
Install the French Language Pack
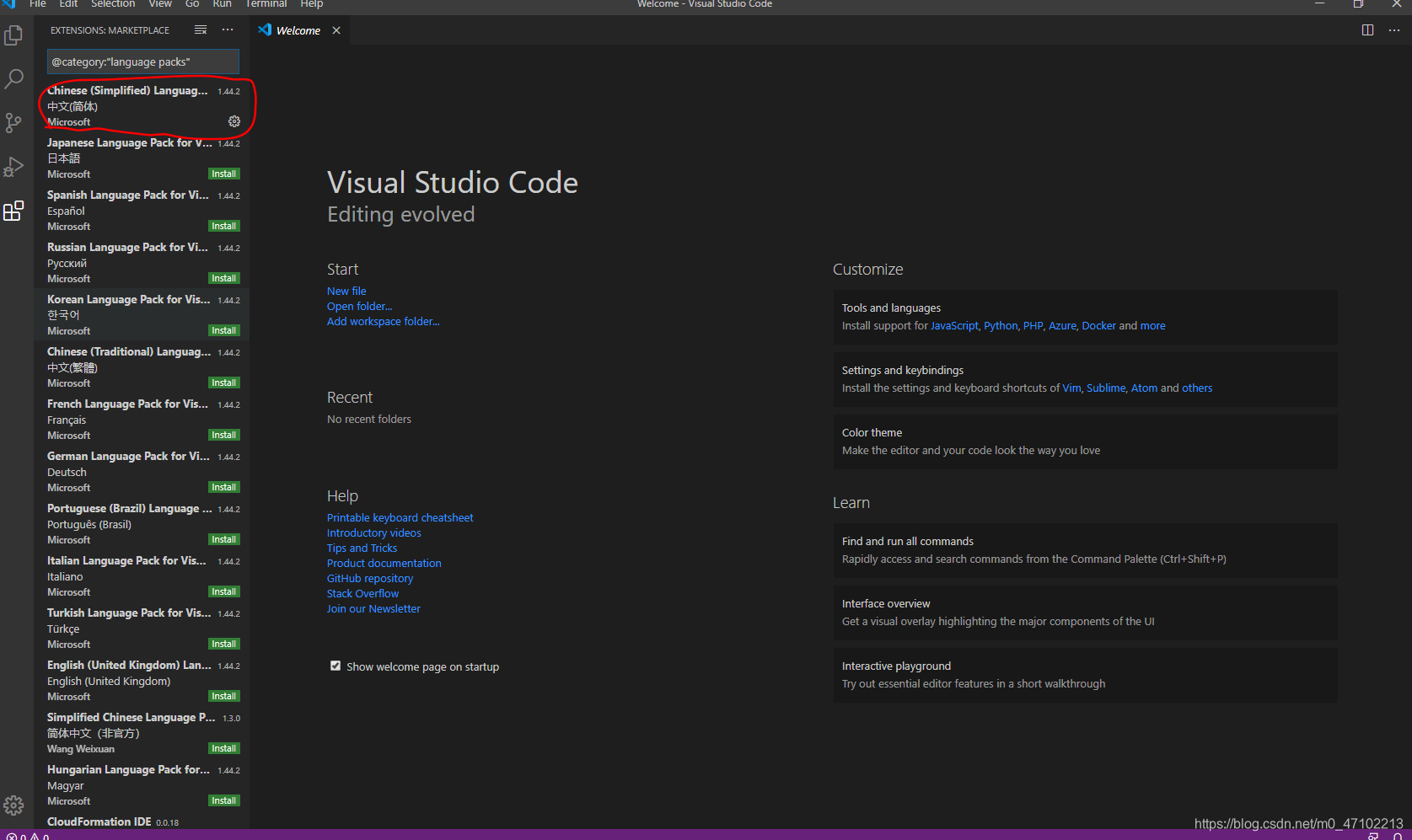click(224, 435)
